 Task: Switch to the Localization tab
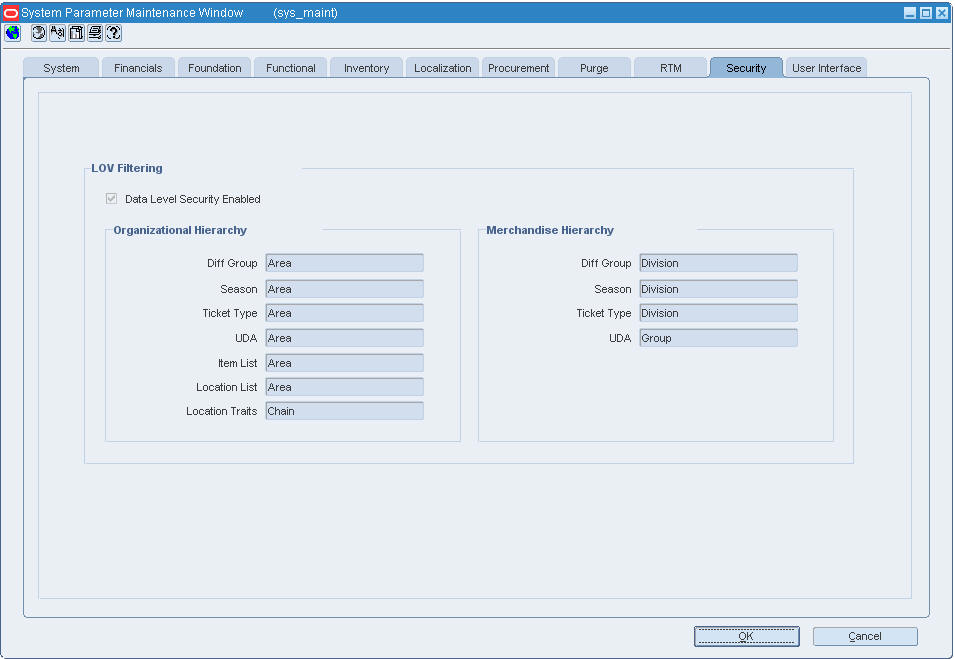(442, 68)
